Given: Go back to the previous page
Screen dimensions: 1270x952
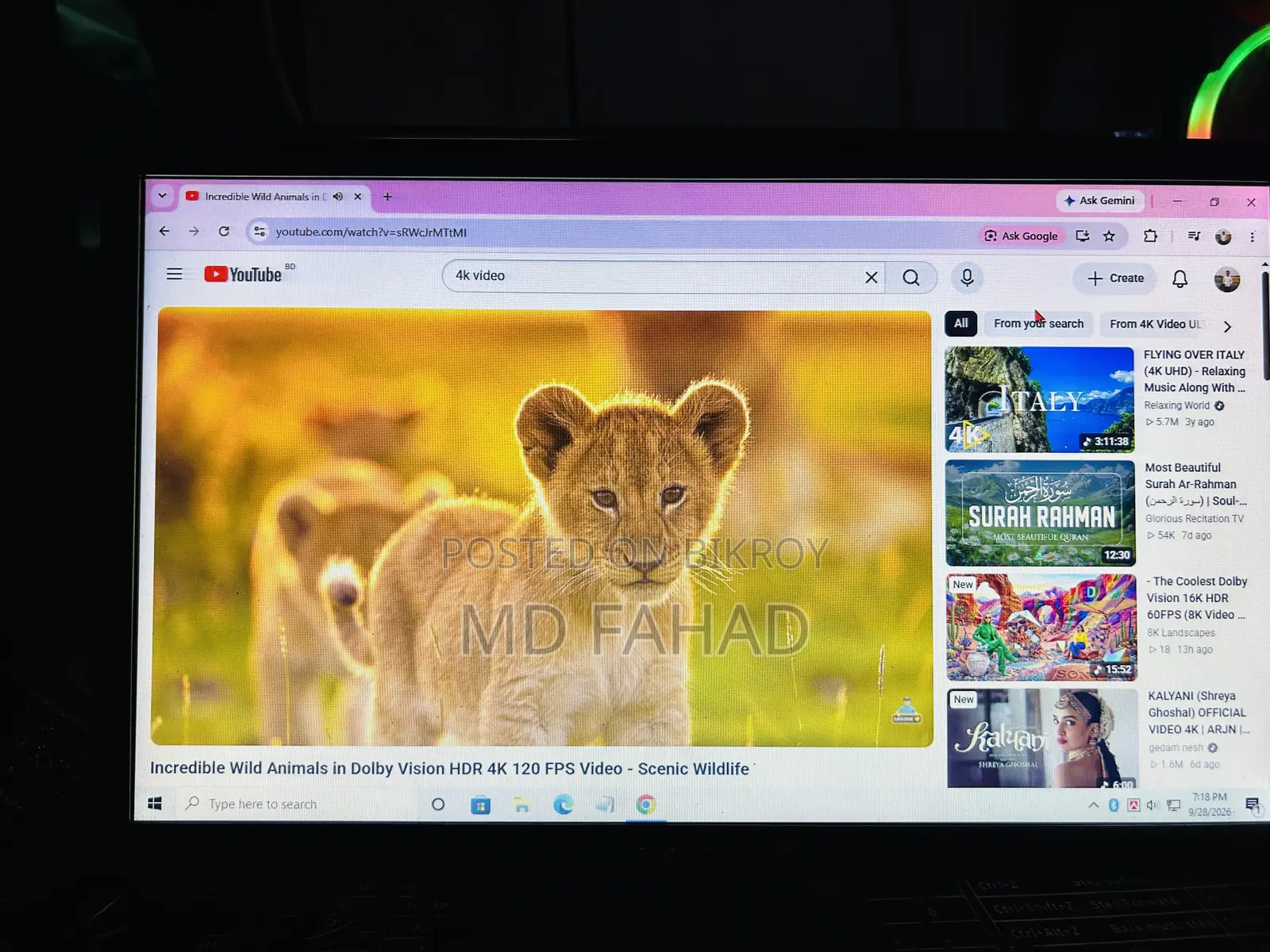Looking at the screenshot, I should click(x=164, y=231).
